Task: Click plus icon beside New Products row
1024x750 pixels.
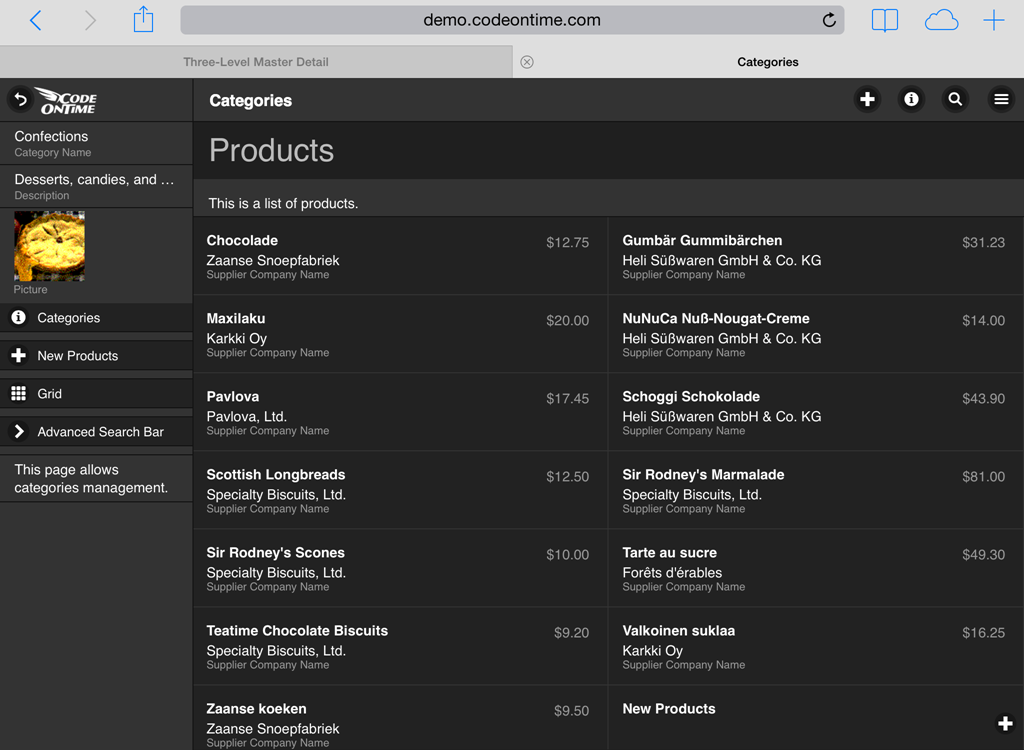Action: (1005, 723)
